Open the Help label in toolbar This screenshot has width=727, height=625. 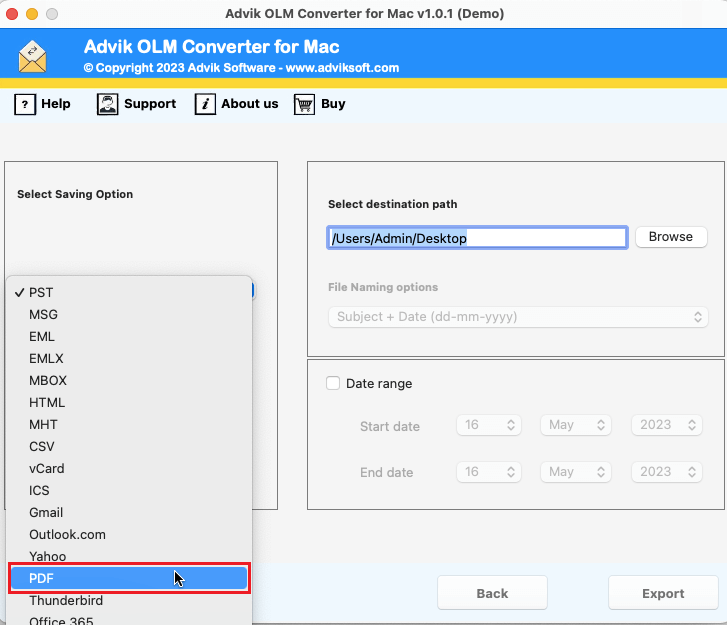(x=56, y=103)
